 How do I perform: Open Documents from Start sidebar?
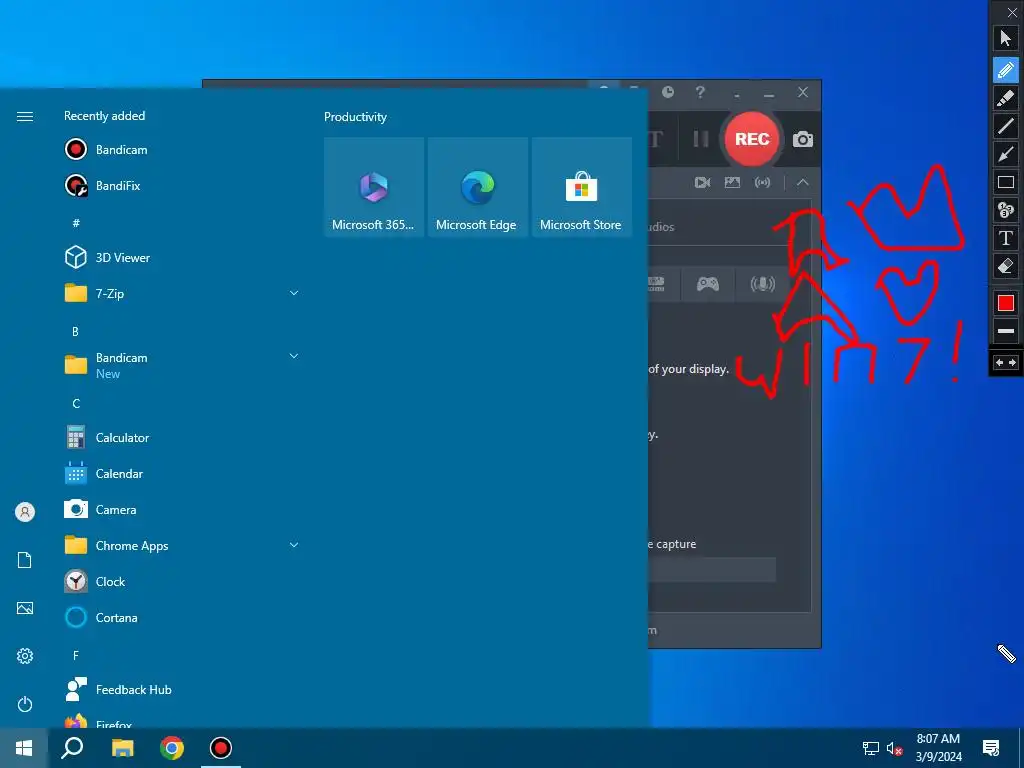[x=25, y=560]
